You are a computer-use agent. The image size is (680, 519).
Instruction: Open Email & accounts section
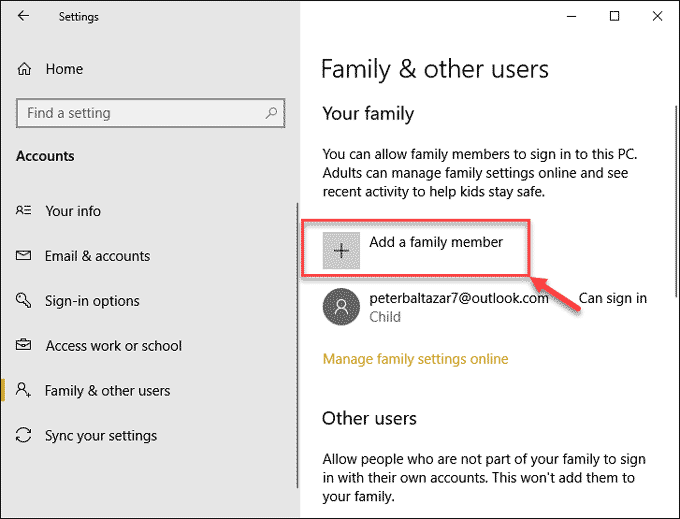[x=98, y=256]
